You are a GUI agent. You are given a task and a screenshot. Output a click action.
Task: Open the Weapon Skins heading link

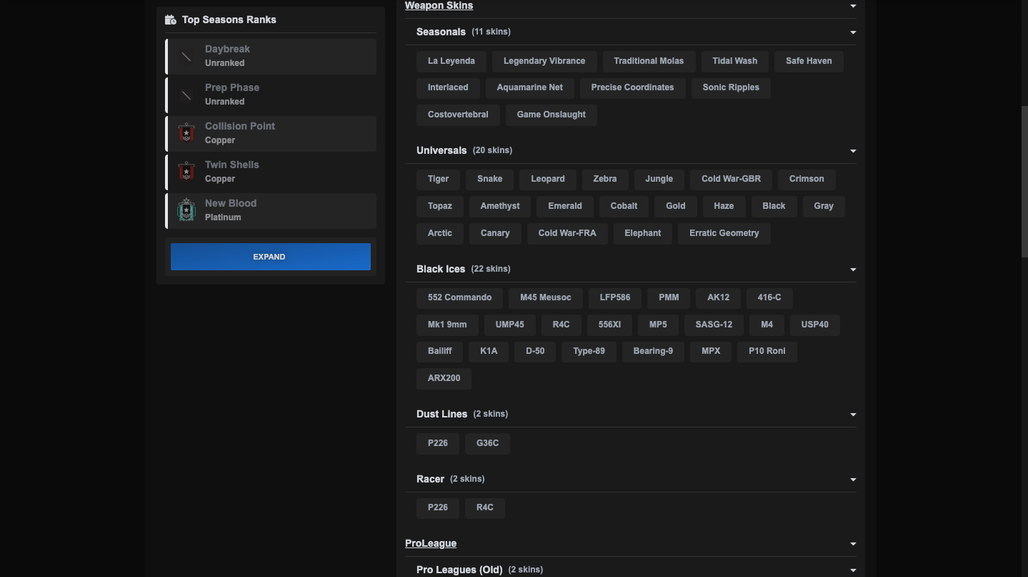click(439, 6)
